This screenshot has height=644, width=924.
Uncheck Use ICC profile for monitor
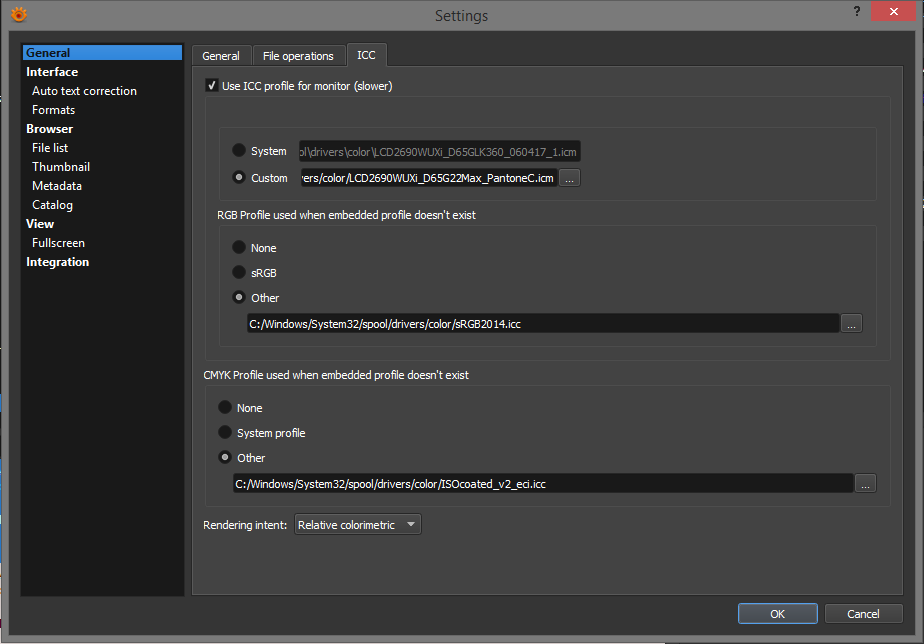tap(211, 86)
